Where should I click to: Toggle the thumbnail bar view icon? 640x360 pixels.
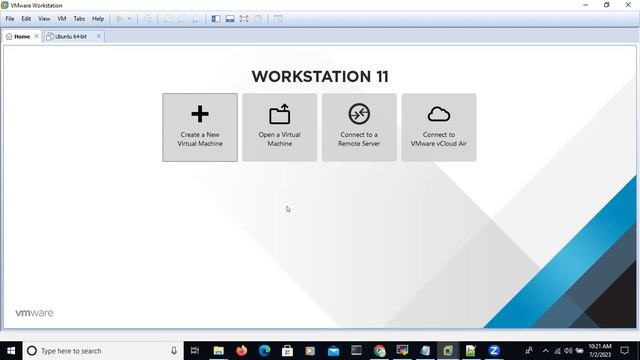tap(230, 19)
